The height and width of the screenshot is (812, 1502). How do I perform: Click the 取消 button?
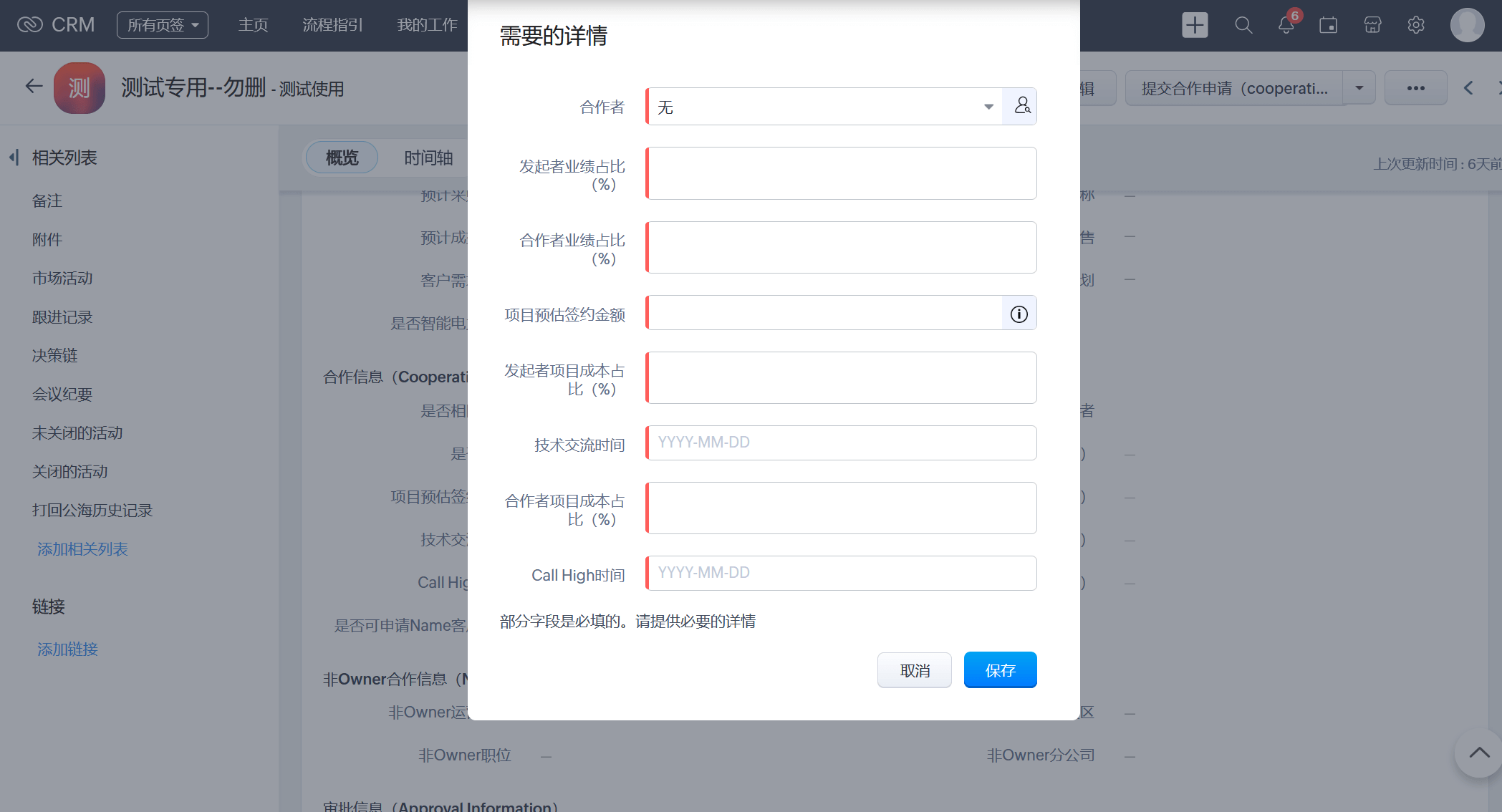tap(915, 670)
